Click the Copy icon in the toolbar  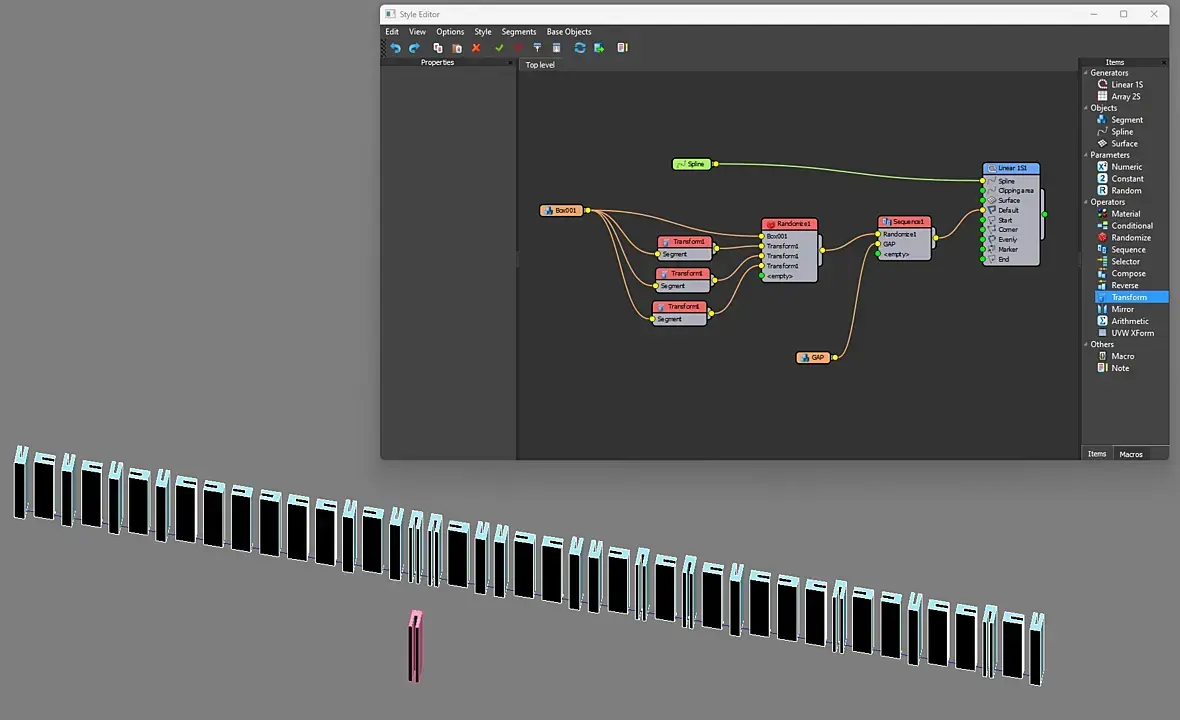pyautogui.click(x=437, y=47)
